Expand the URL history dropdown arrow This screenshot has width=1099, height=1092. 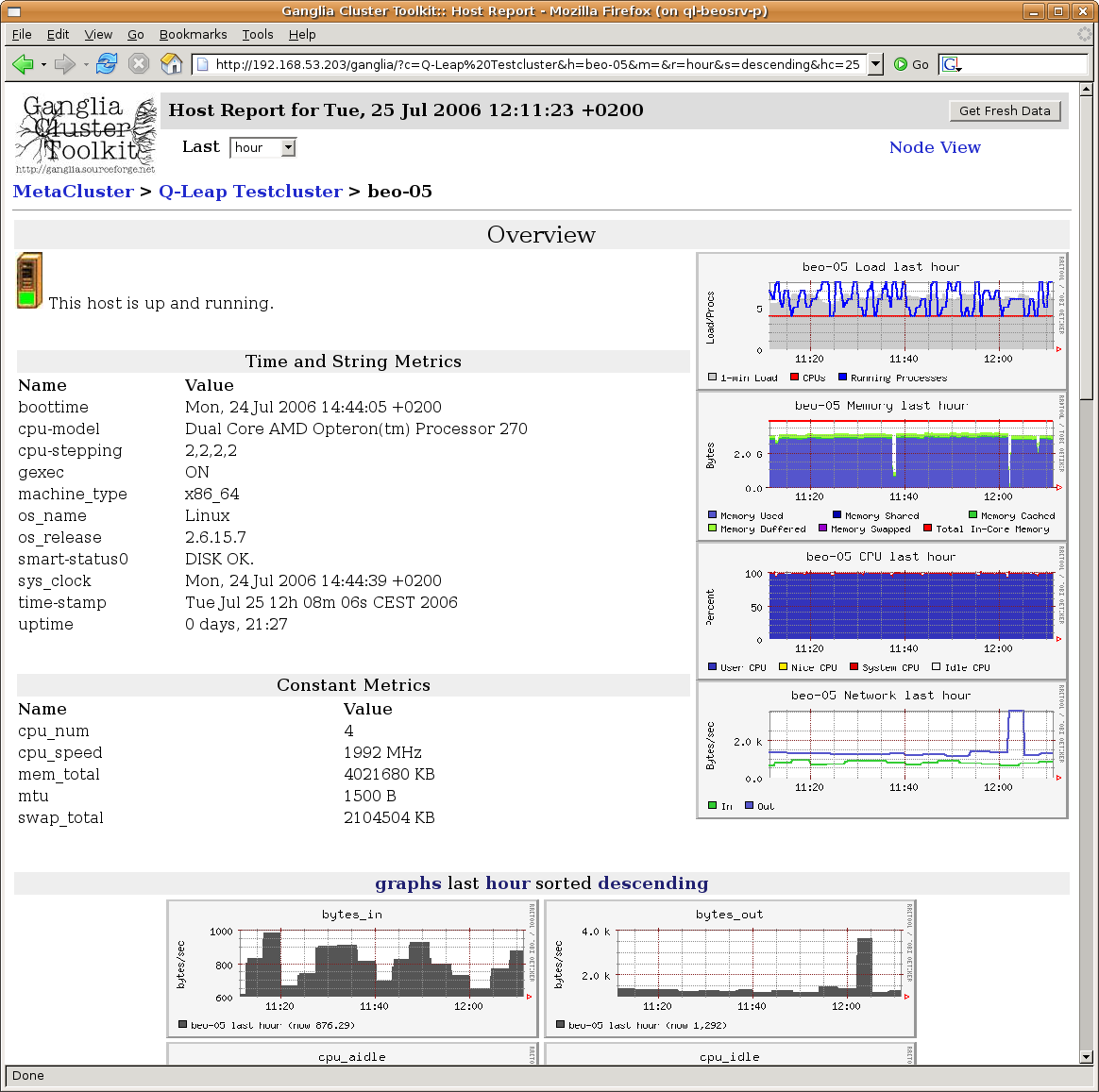tap(875, 64)
